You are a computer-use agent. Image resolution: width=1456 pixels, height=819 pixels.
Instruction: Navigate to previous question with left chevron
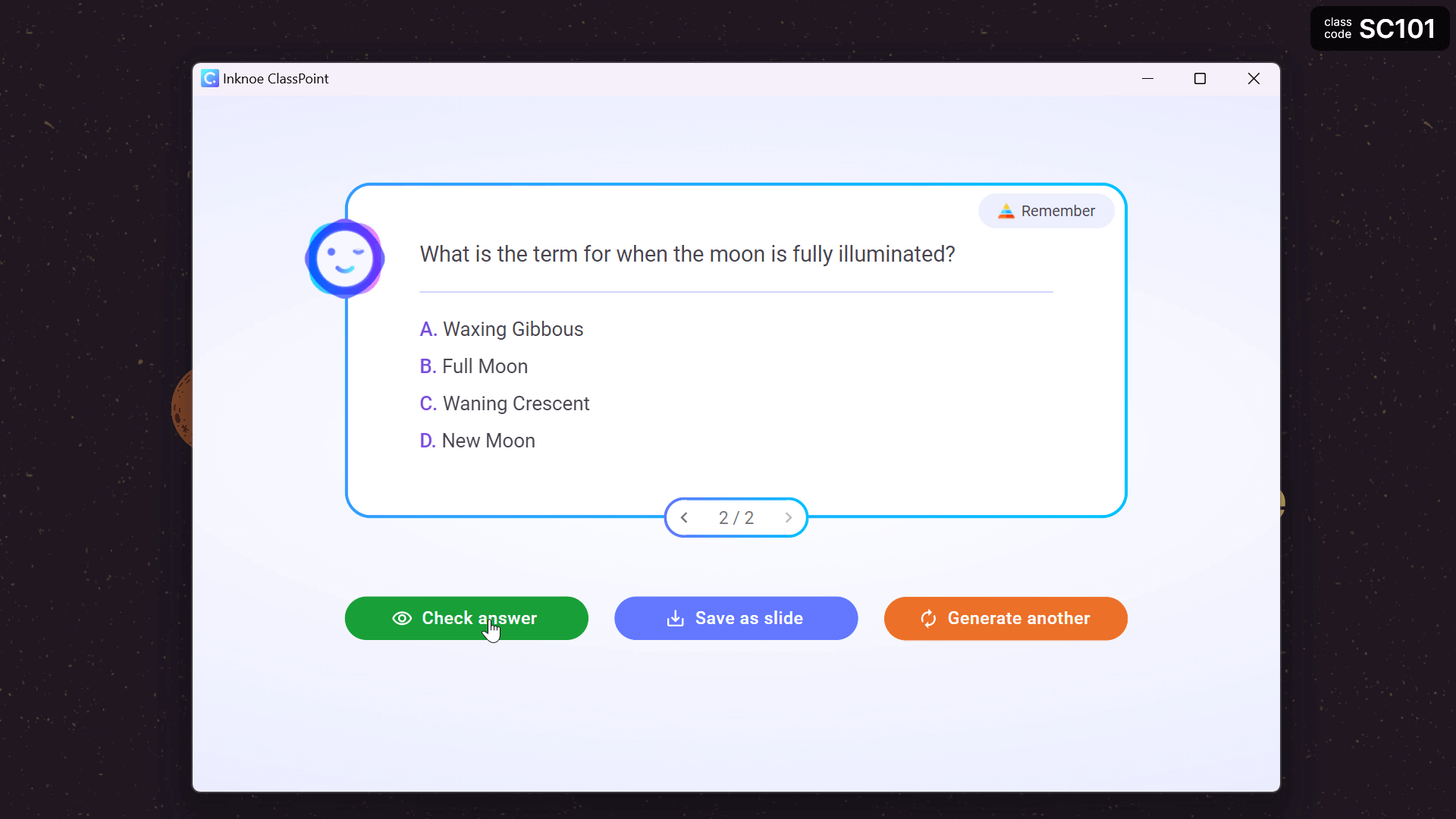(x=686, y=518)
